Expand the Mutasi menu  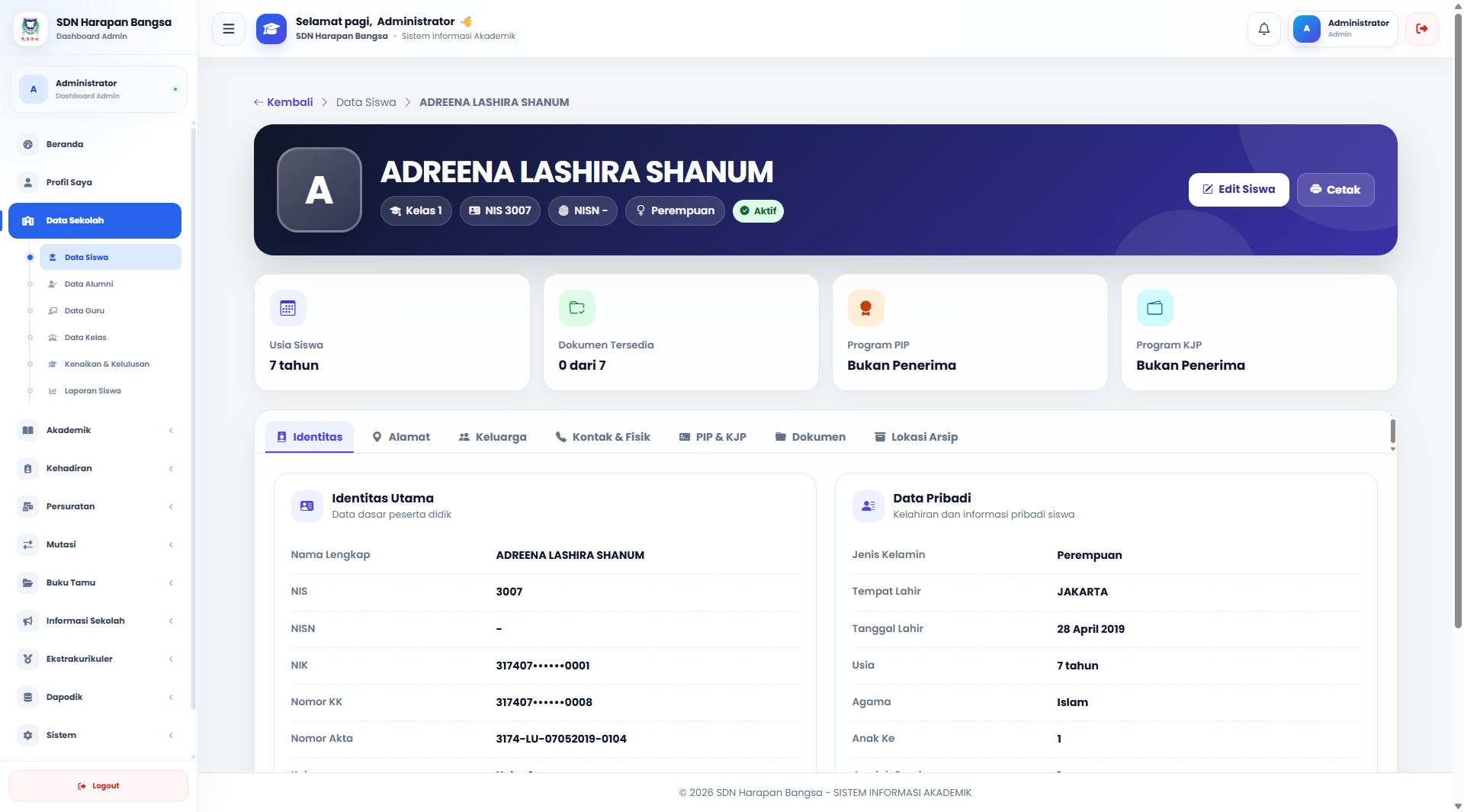(x=95, y=544)
